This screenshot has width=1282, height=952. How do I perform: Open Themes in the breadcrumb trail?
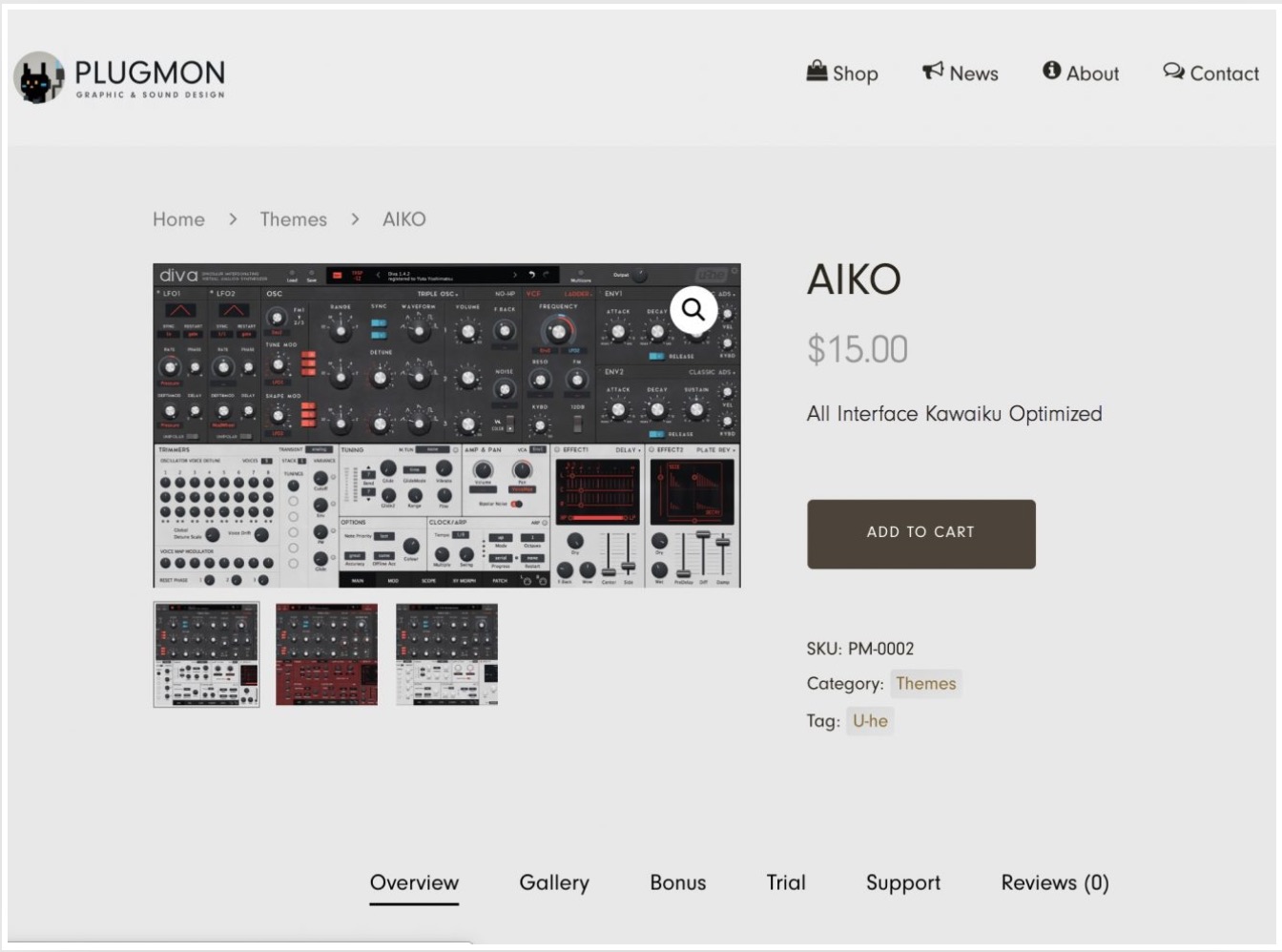293,219
